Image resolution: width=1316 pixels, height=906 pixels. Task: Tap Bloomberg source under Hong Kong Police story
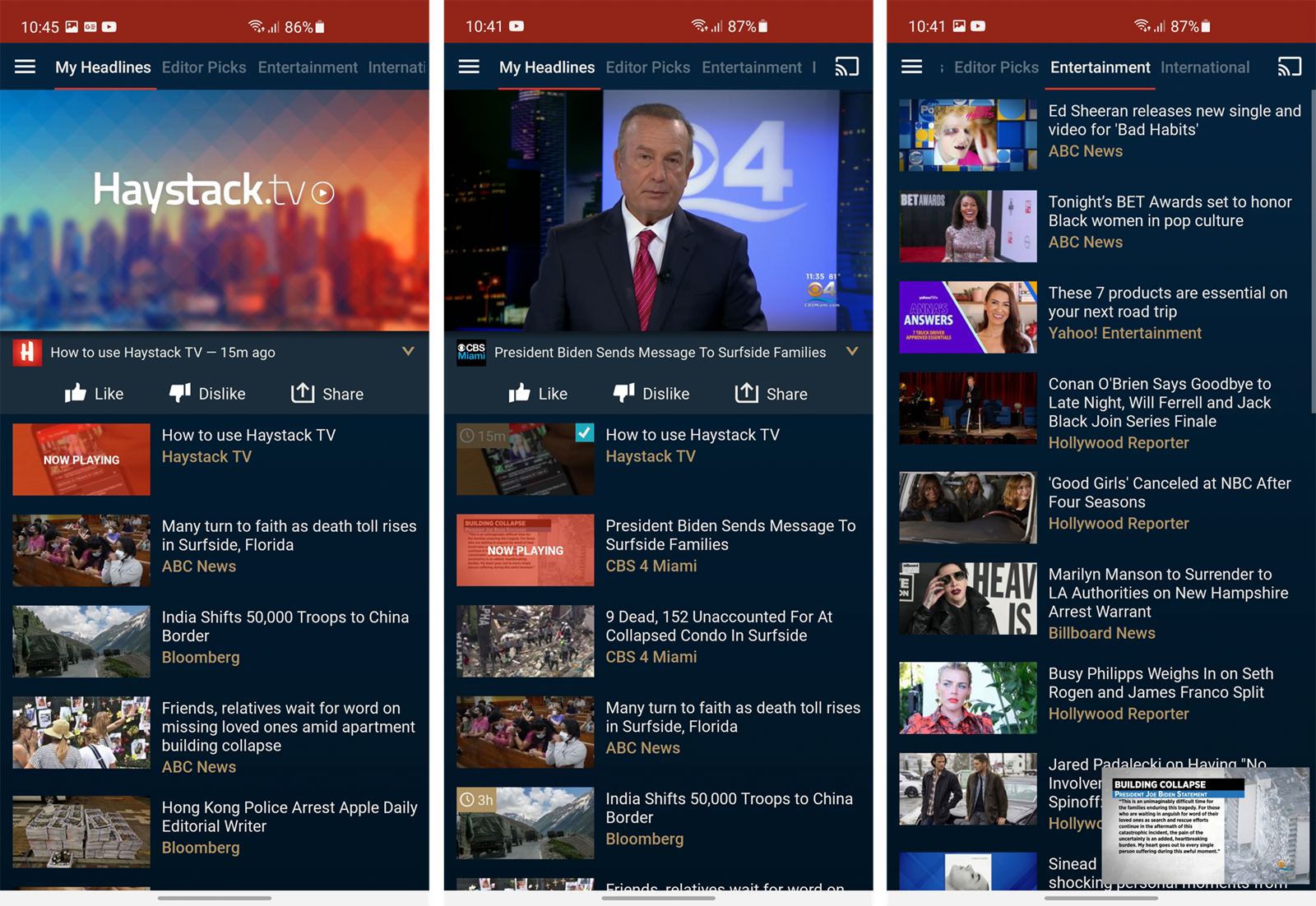click(201, 848)
